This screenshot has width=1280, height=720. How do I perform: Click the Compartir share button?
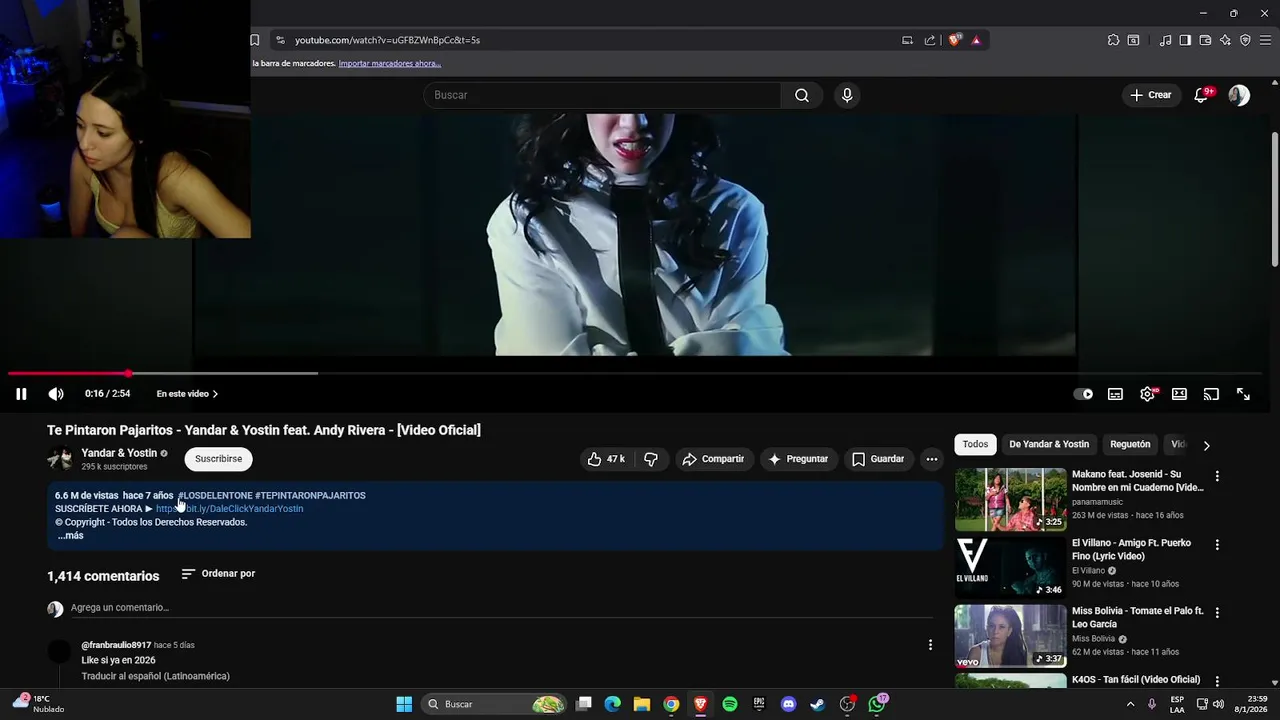click(713, 459)
